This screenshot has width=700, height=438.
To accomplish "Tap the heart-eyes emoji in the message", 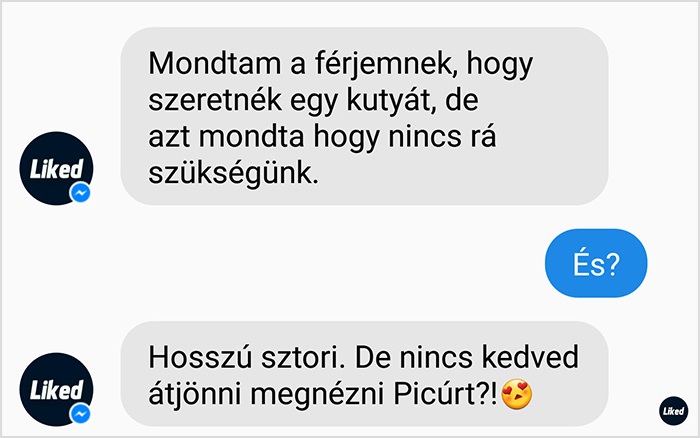I will pyautogui.click(x=517, y=394).
